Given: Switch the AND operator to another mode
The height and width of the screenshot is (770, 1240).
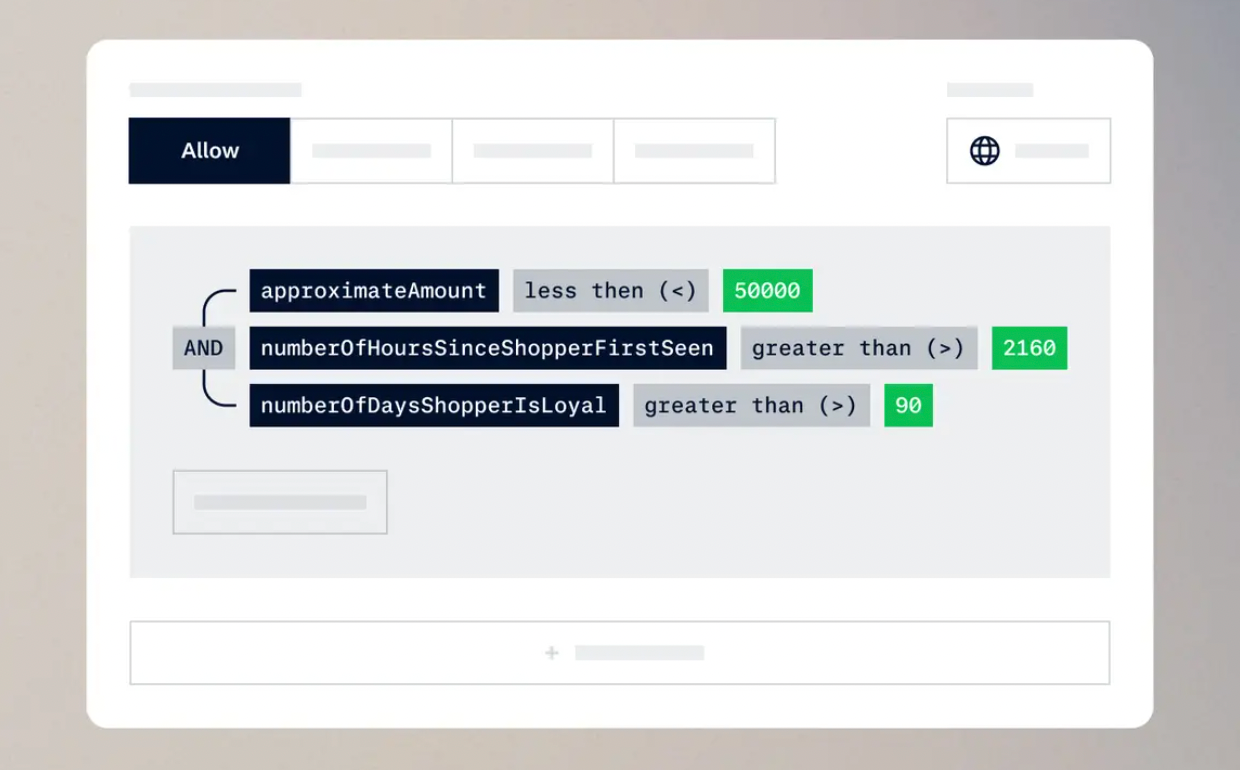Looking at the screenshot, I should [204, 348].
